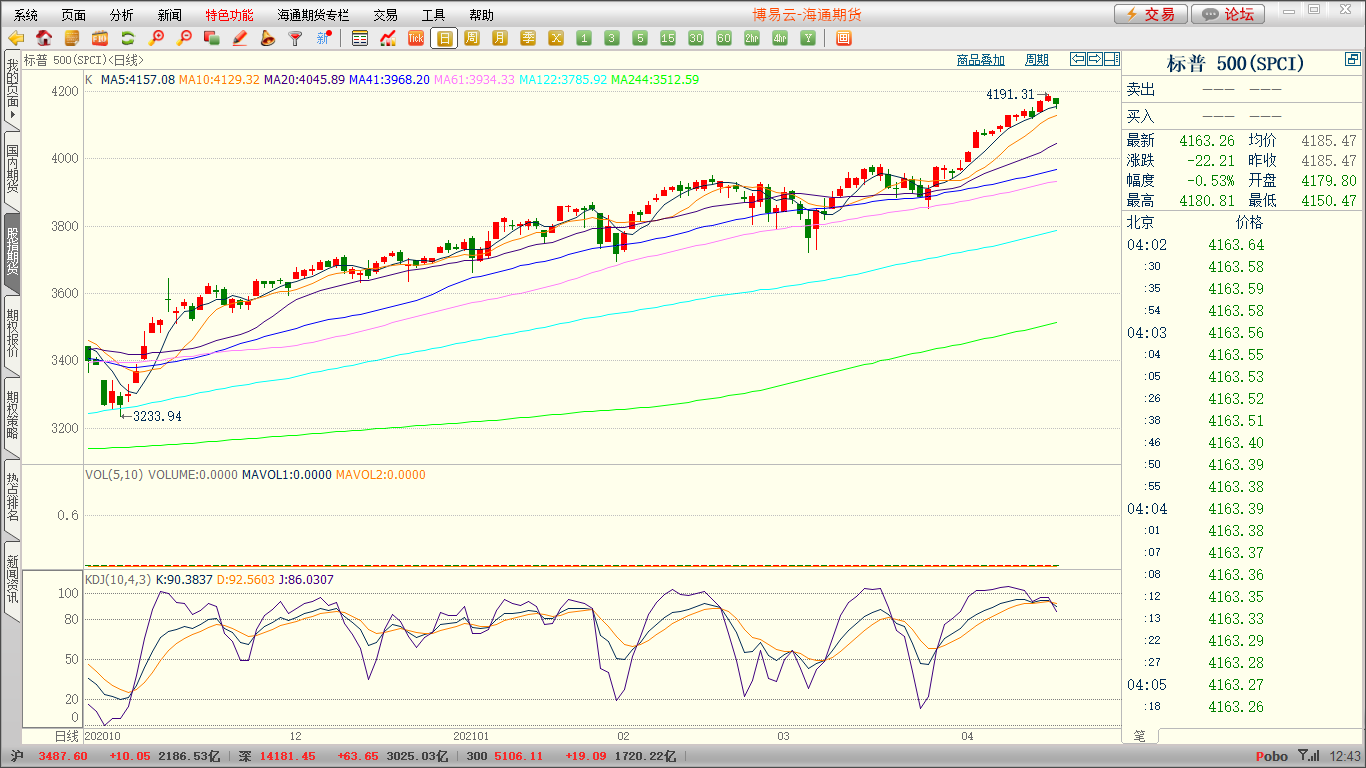The width and height of the screenshot is (1366, 768).
Task: Click the Y period icon
Action: (808, 38)
